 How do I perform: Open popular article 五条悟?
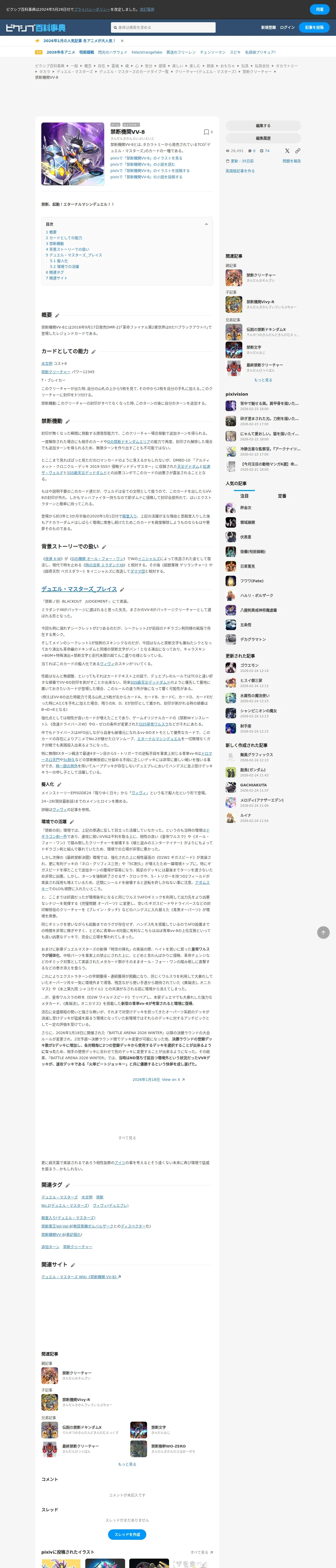245,625
